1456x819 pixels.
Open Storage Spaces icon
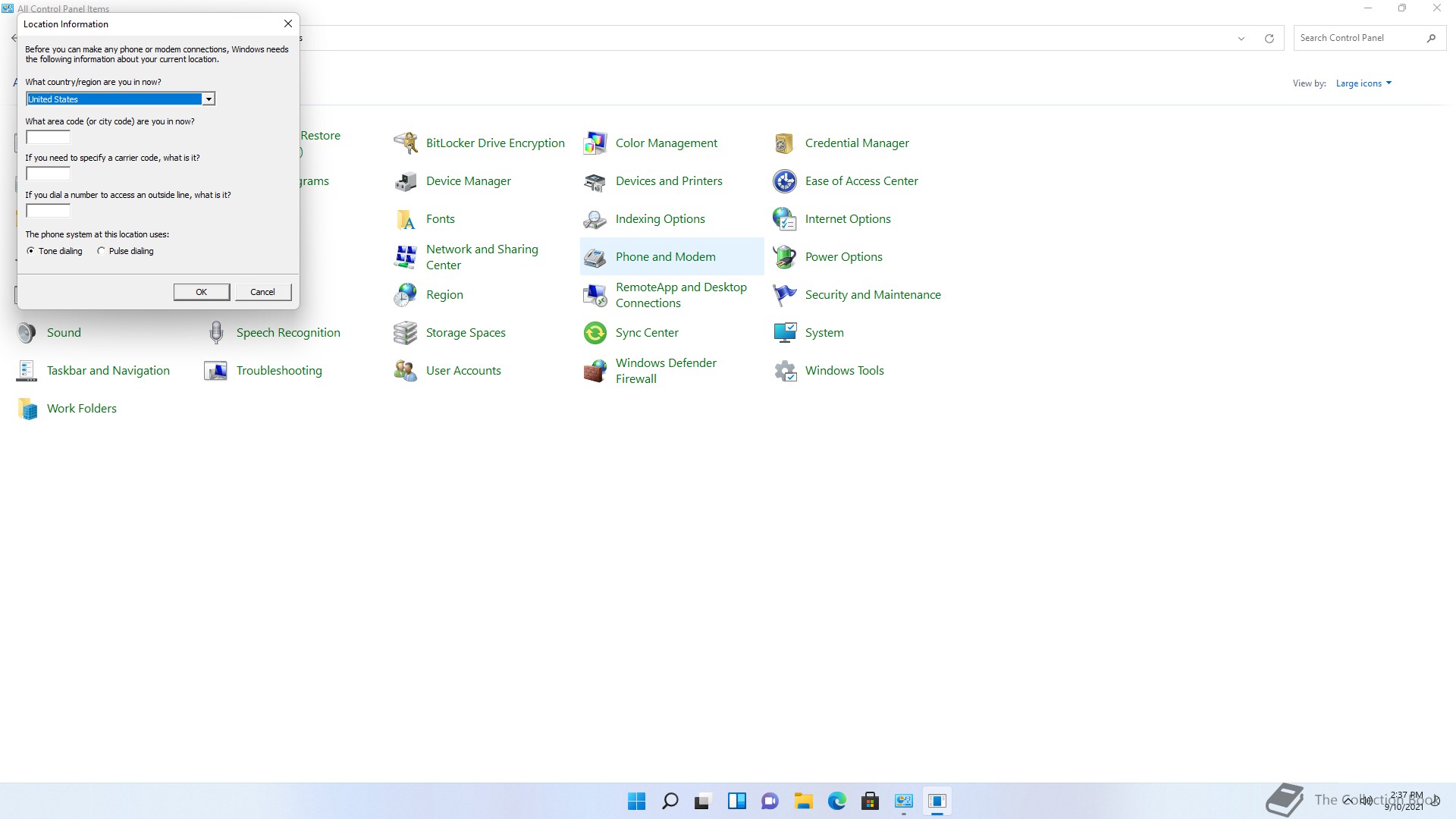[406, 332]
